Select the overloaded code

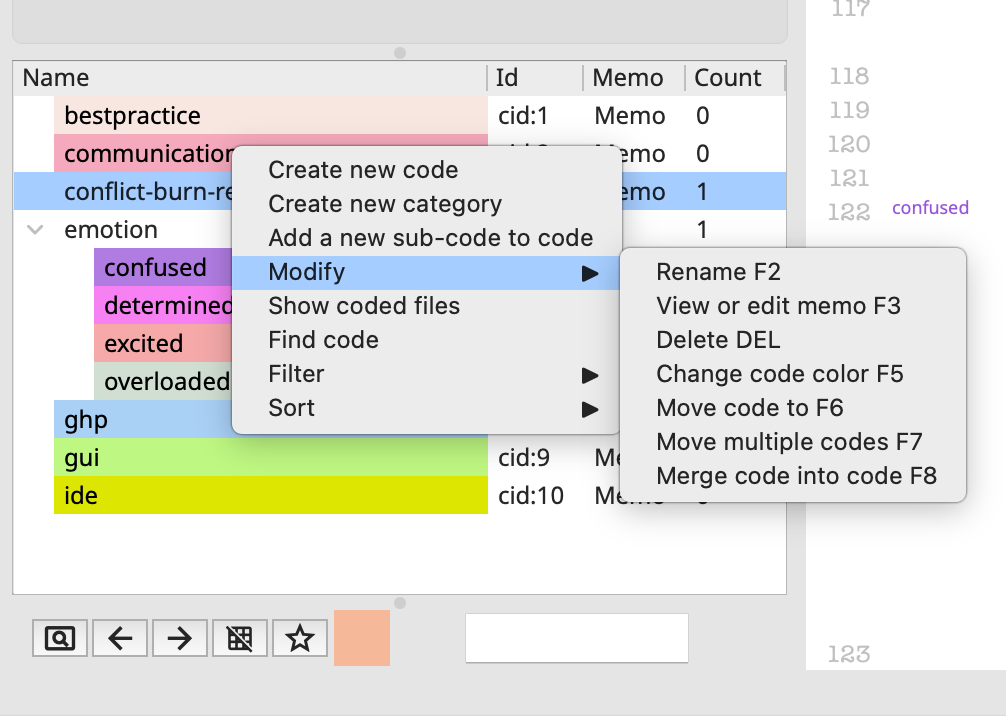click(163, 382)
